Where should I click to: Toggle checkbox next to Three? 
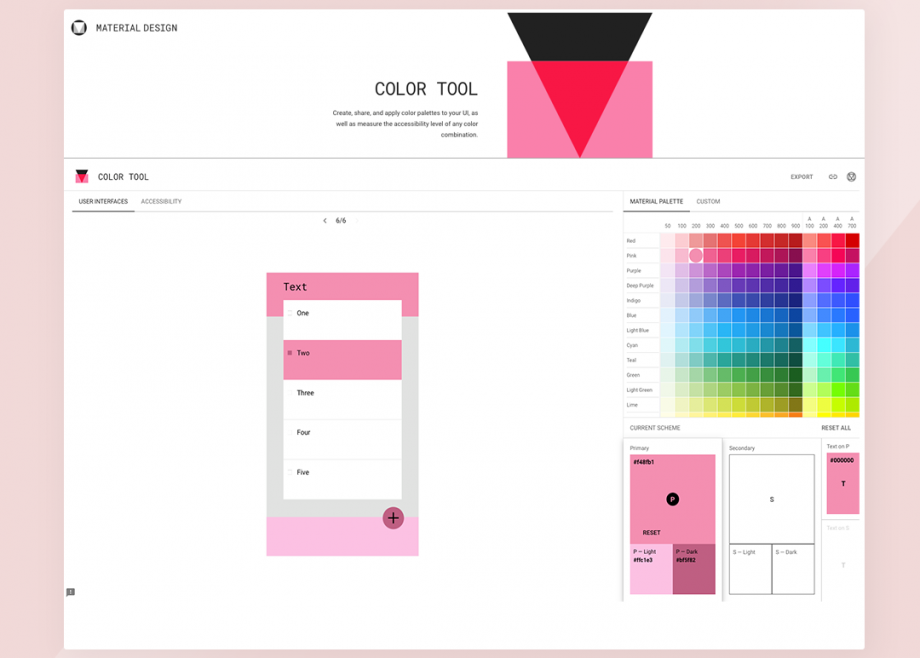coord(290,393)
